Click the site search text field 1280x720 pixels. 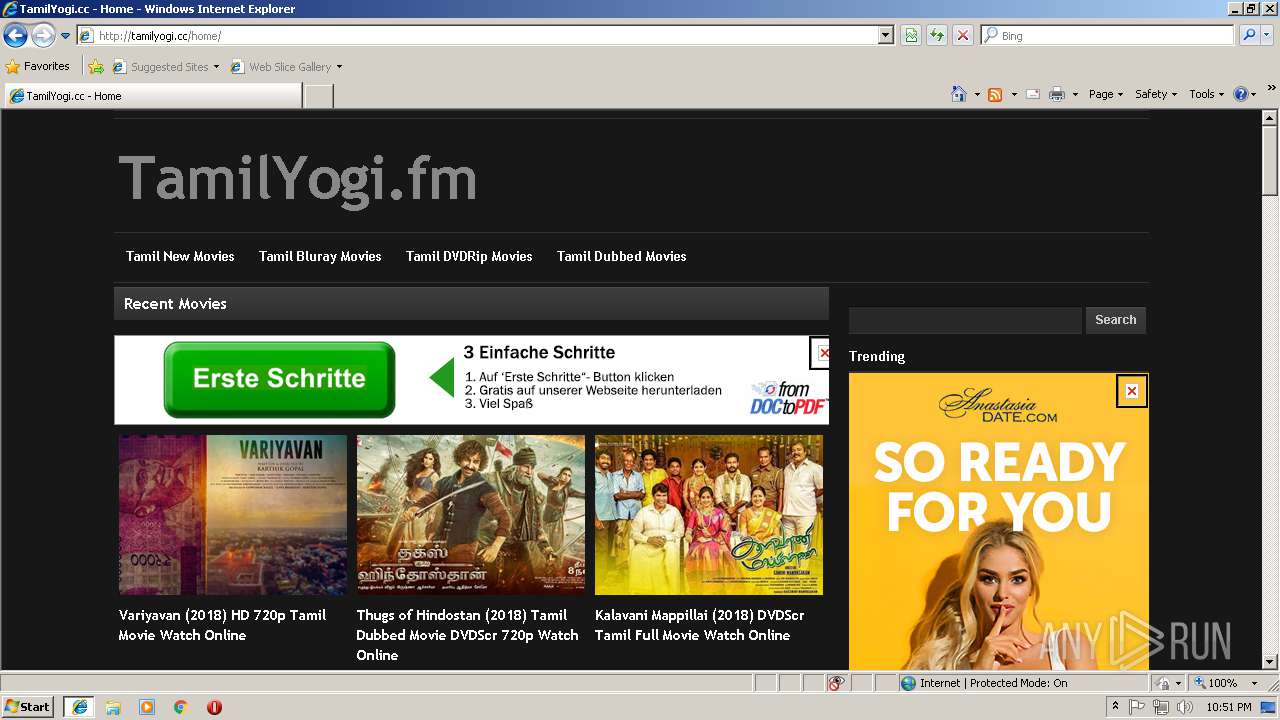tap(965, 320)
